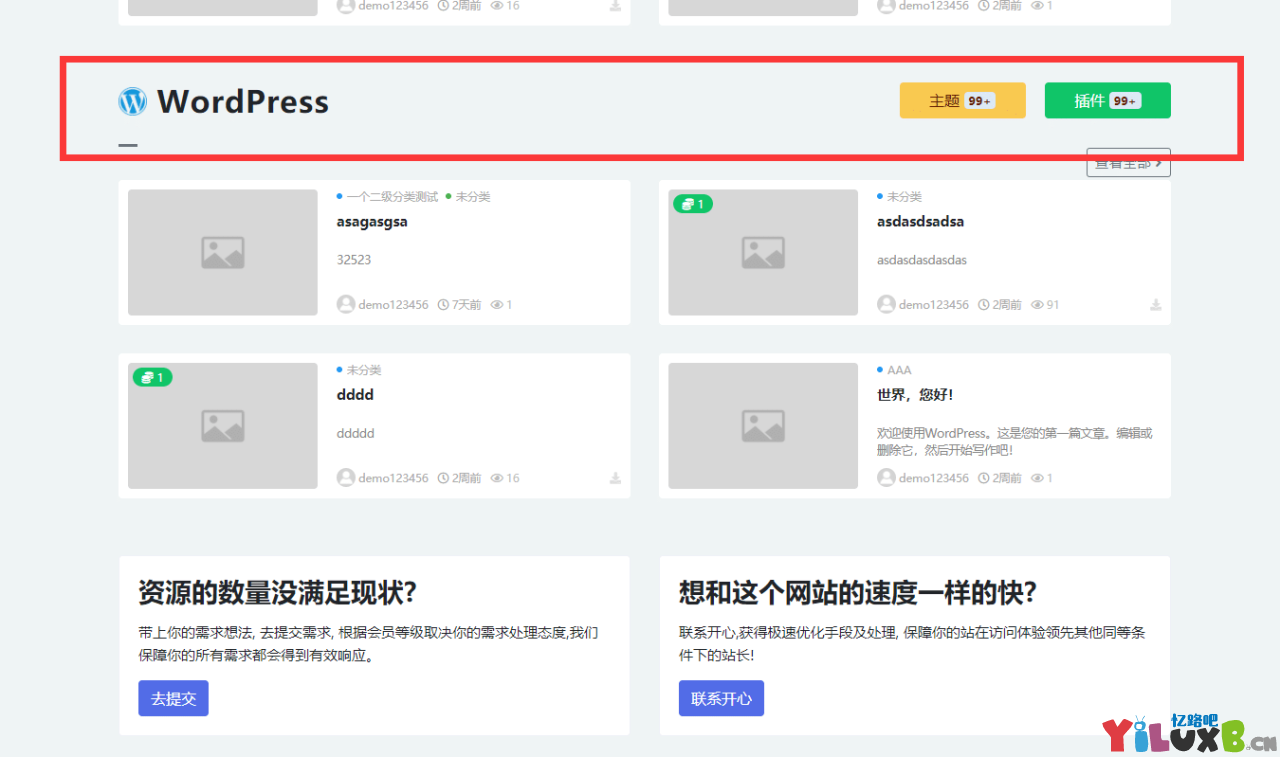This screenshot has width=1280, height=757.
Task: Click author avatar on asagasgsa card
Action: [346, 304]
